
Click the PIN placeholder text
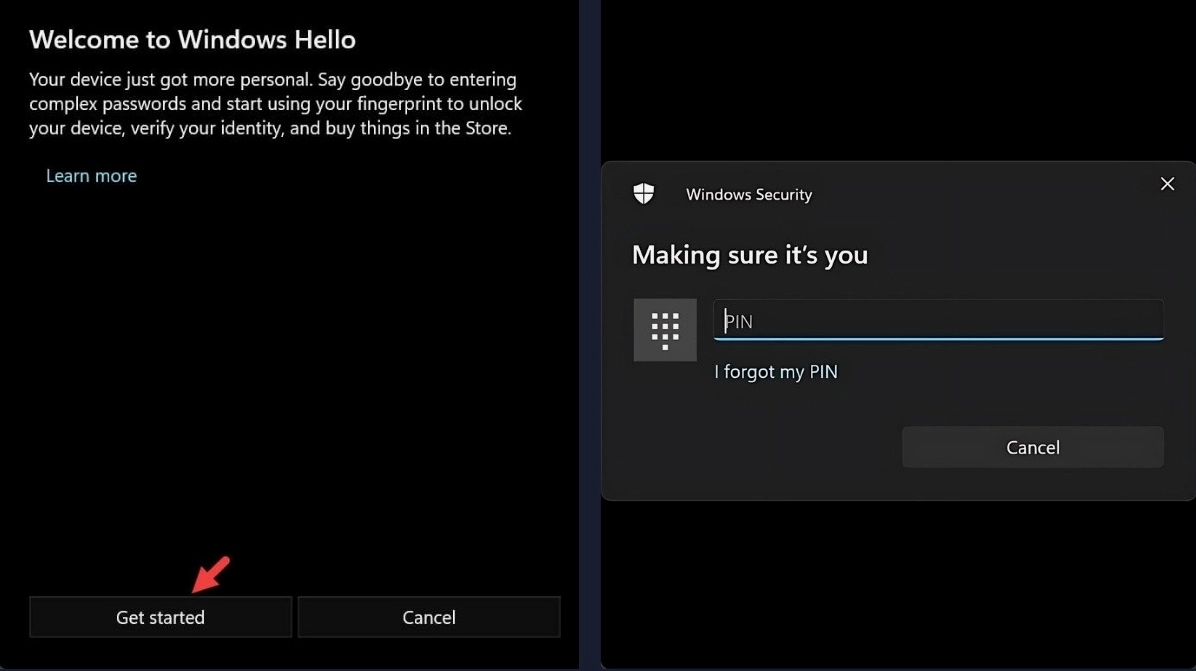[738, 322]
